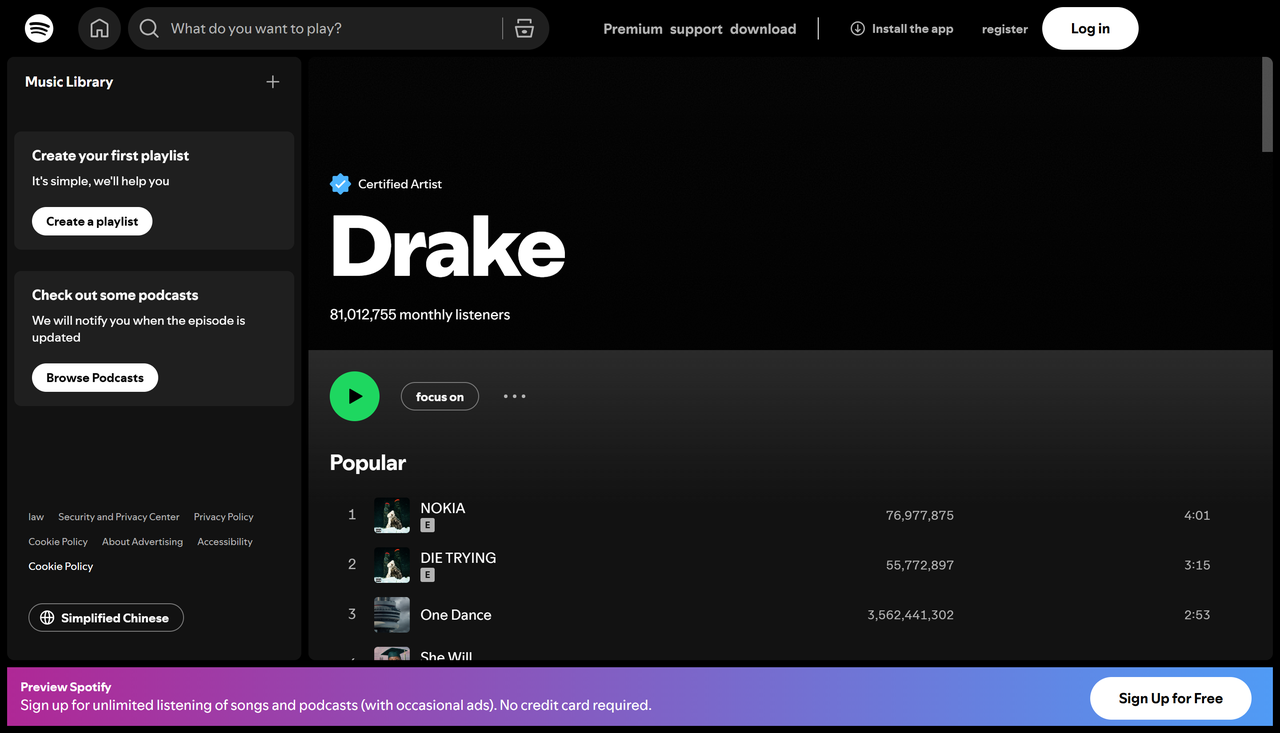Image resolution: width=1280 pixels, height=733 pixels.
Task: Click the browse icon inside the search bar
Action: [524, 28]
